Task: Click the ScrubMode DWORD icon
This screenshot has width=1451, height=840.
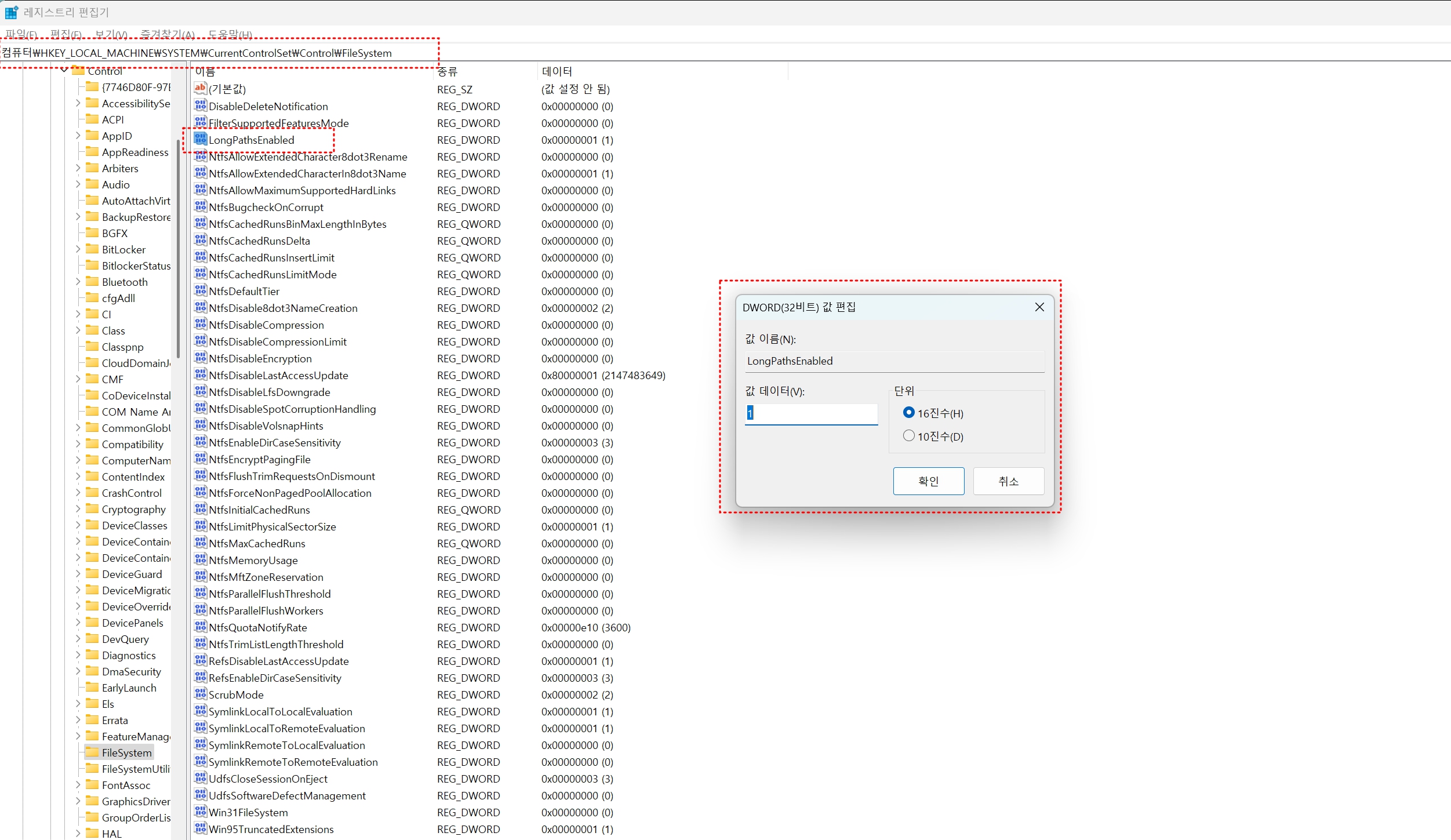Action: point(201,694)
